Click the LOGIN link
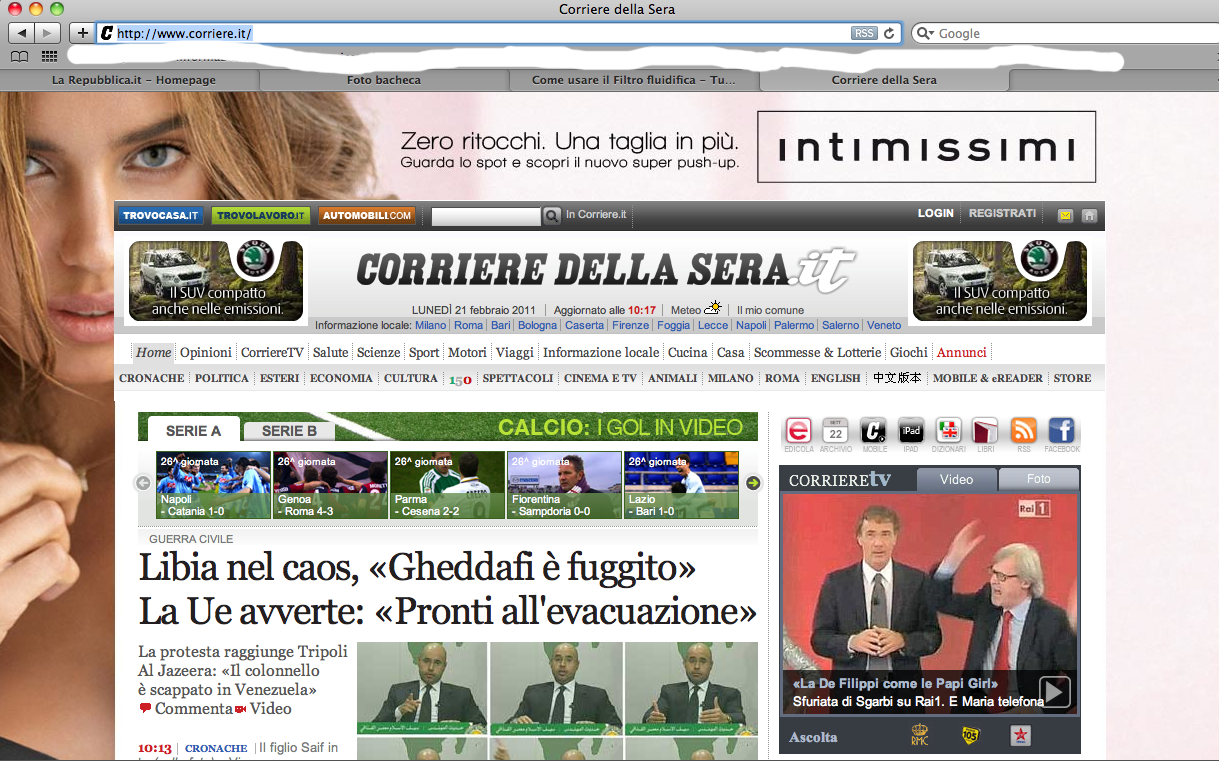 click(936, 213)
